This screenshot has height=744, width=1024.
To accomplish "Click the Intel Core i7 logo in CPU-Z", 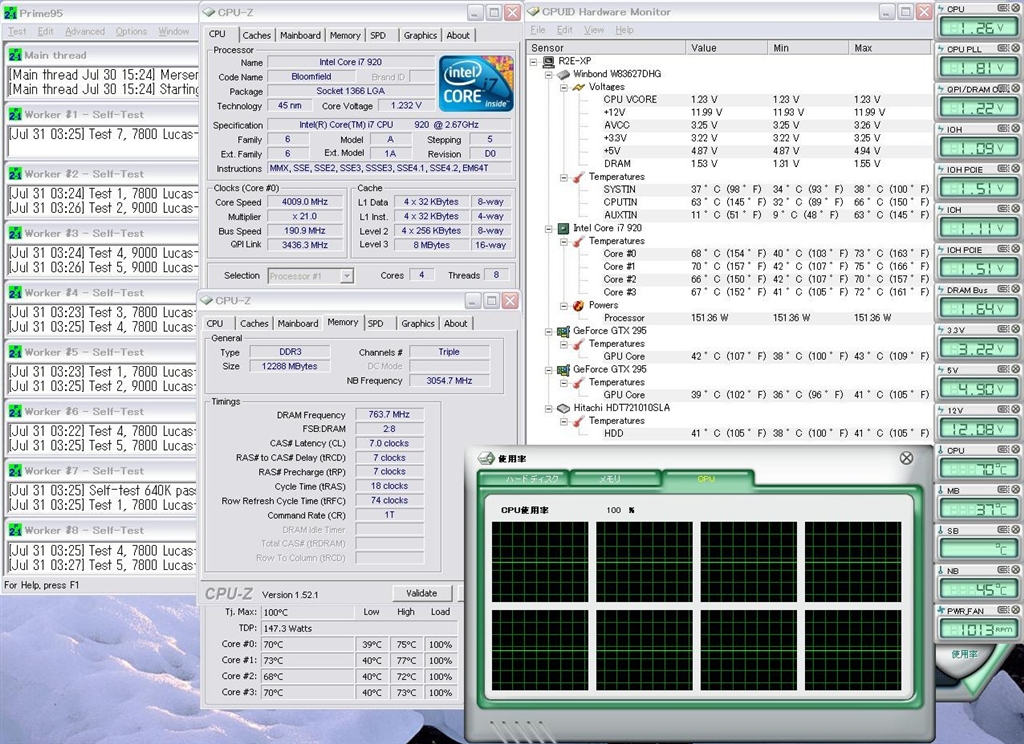I will coord(476,84).
